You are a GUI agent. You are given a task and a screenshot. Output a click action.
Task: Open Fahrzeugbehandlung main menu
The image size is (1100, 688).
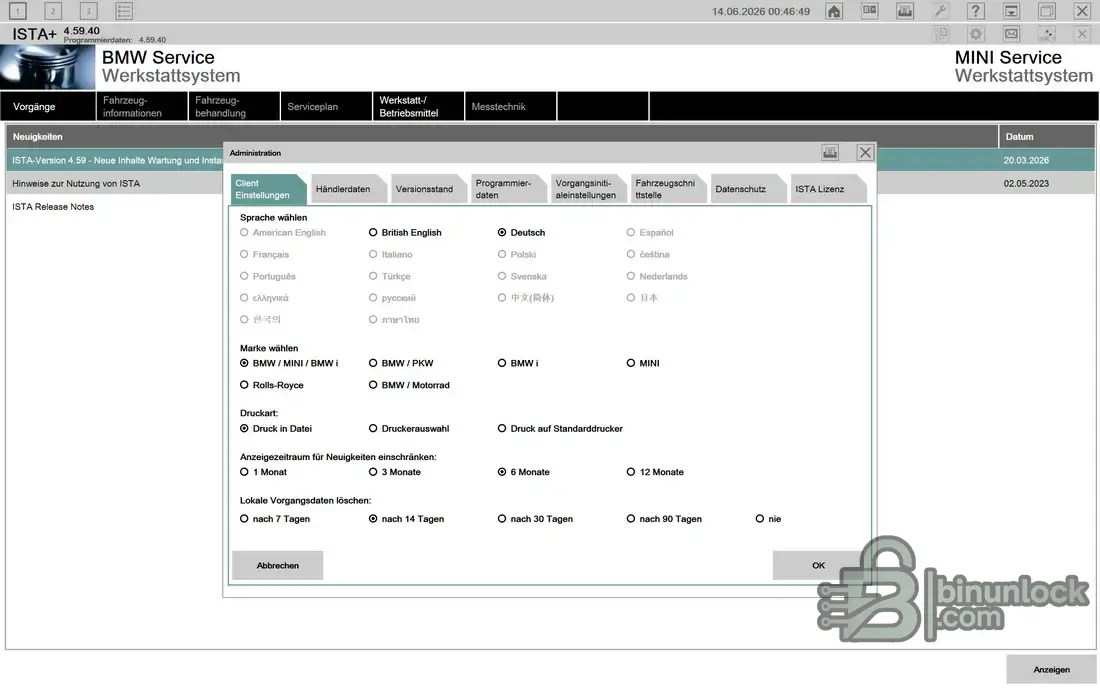[234, 107]
